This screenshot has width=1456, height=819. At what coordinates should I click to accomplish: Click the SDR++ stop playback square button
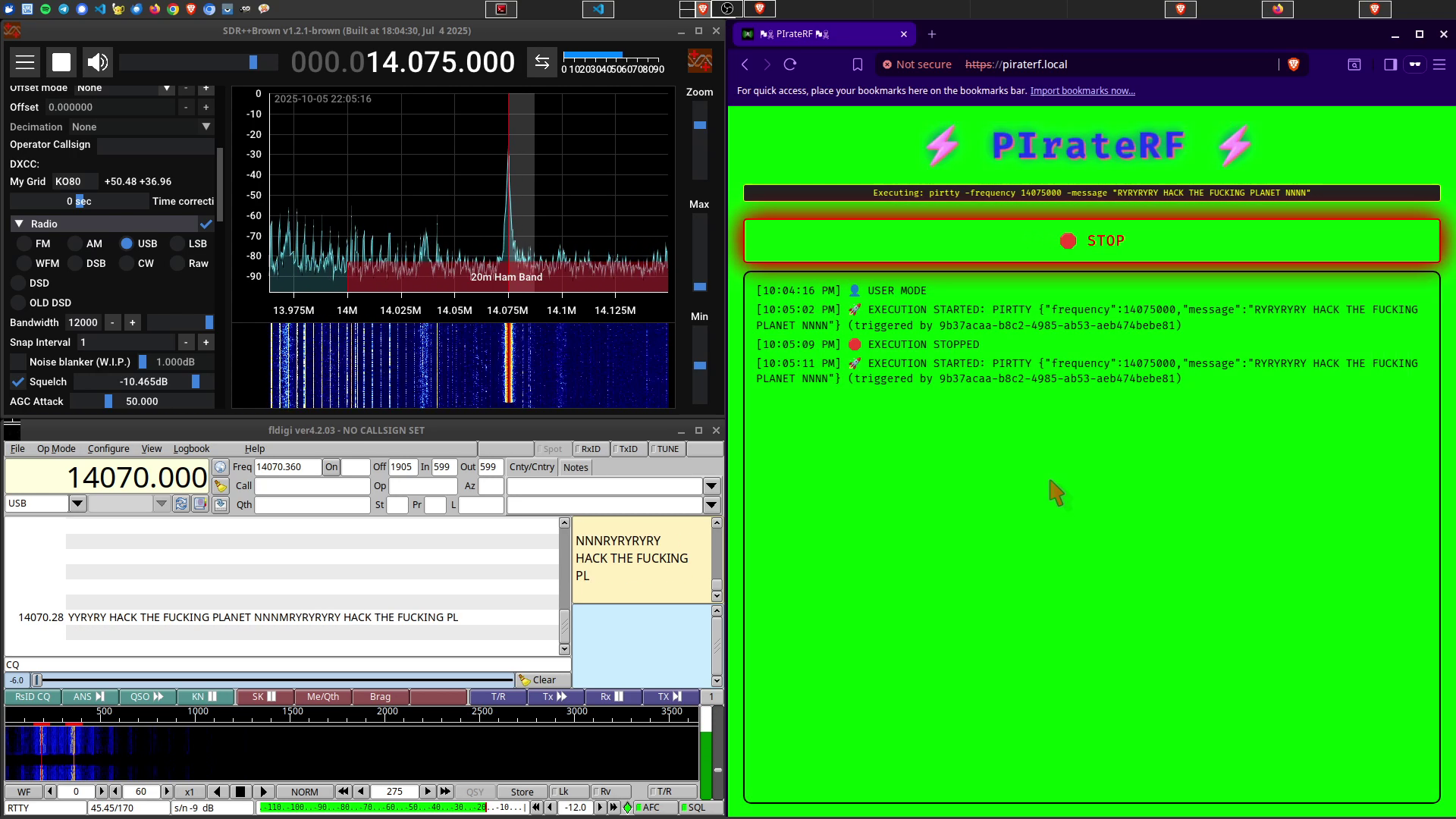click(61, 62)
